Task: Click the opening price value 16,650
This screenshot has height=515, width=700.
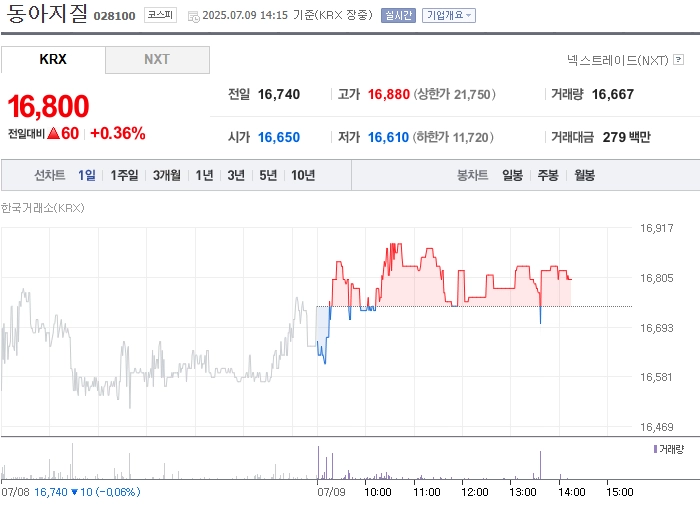Action: (279, 137)
